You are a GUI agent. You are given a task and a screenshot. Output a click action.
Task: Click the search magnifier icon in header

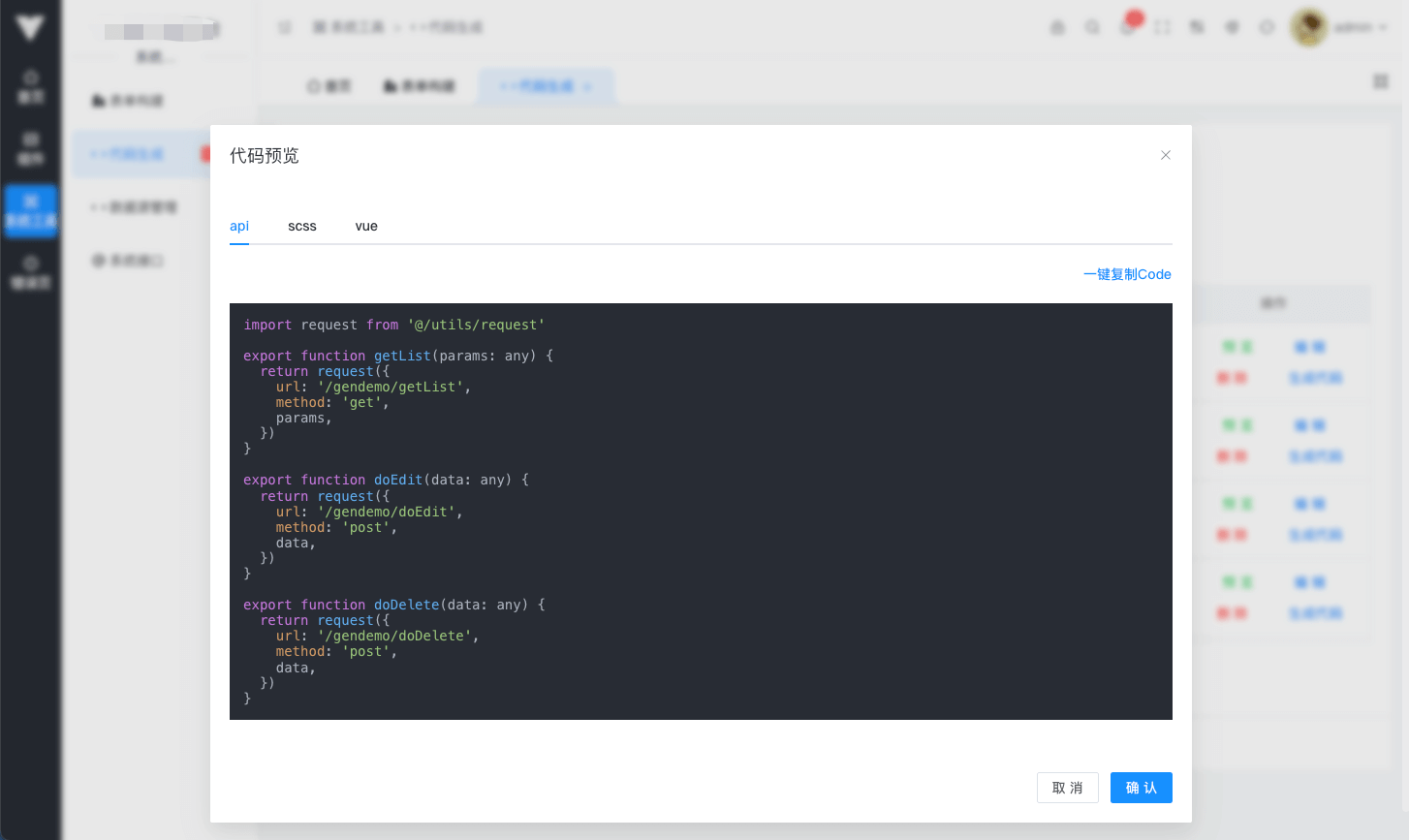tap(1092, 27)
